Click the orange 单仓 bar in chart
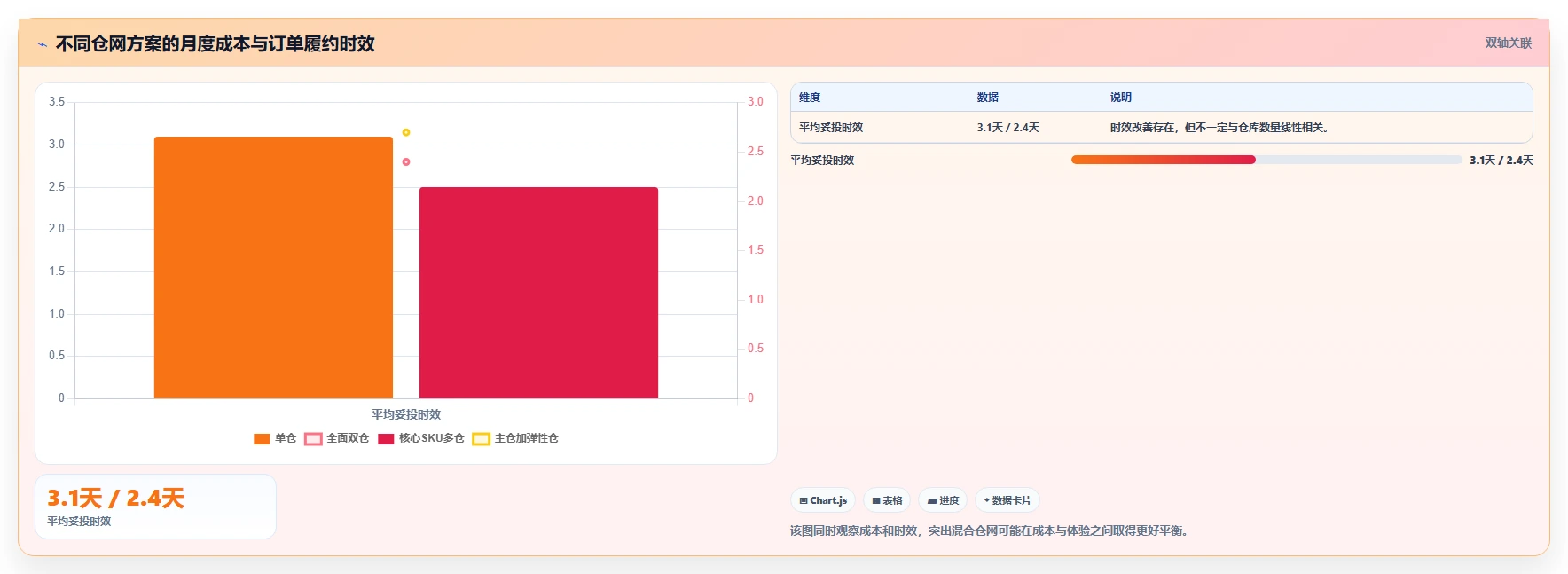This screenshot has width=1568, height=574. point(273,267)
